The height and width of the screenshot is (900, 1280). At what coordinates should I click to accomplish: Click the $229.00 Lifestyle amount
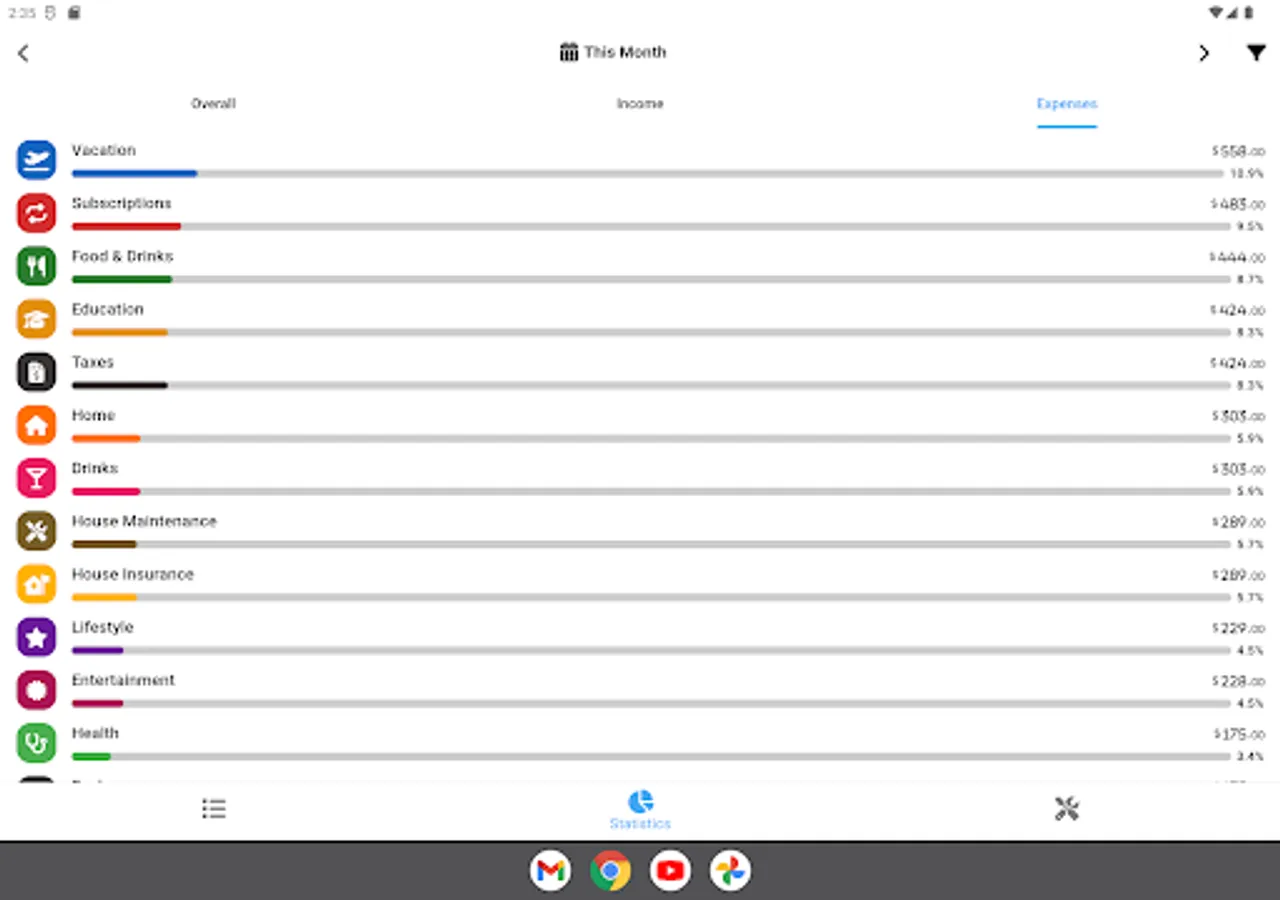pos(1238,628)
